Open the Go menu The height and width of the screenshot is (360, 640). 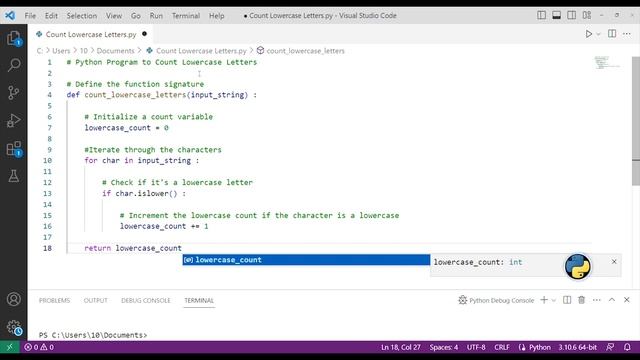coord(136,16)
